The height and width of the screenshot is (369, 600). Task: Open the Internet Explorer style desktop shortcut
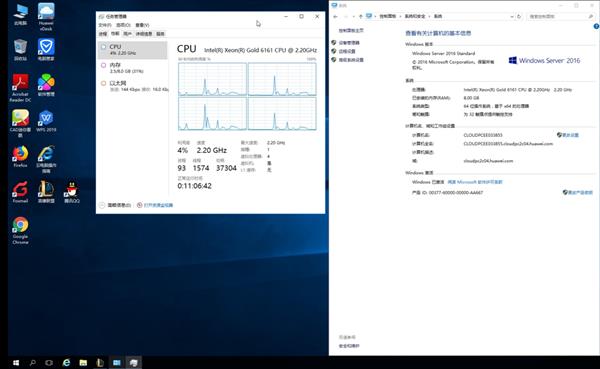46,159
